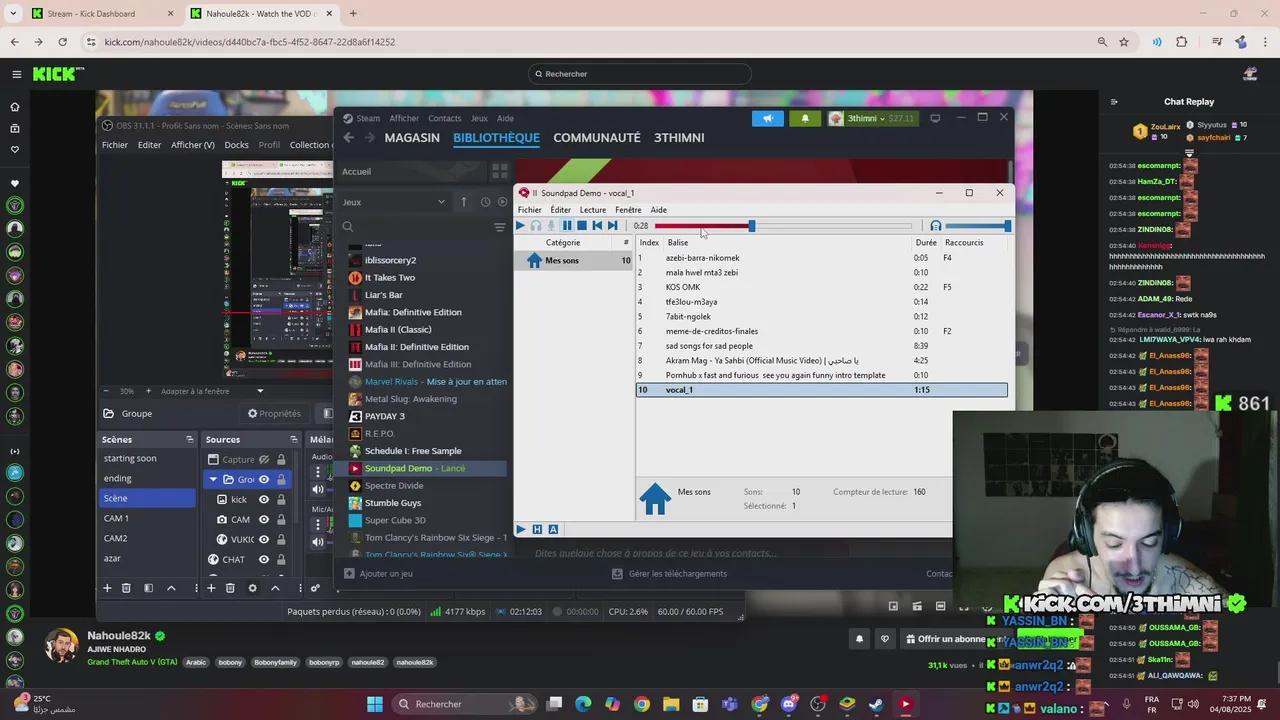Skip to next sound in Soundpad
Image resolution: width=1280 pixels, height=720 pixels.
click(612, 226)
